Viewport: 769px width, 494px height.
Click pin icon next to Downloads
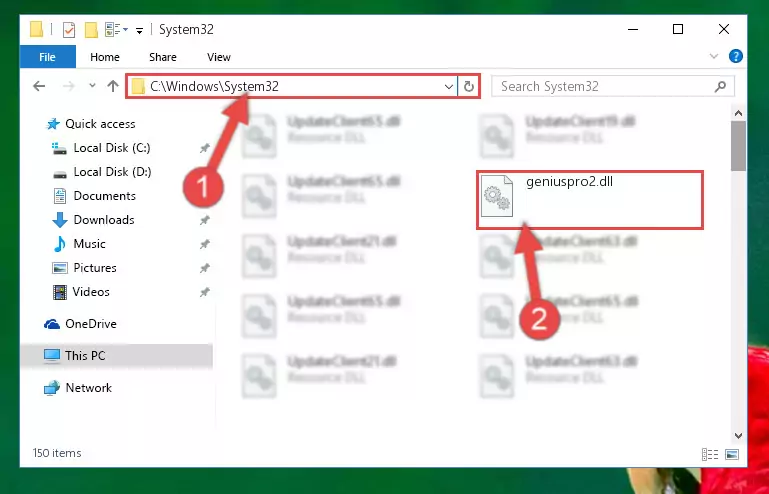(205, 220)
